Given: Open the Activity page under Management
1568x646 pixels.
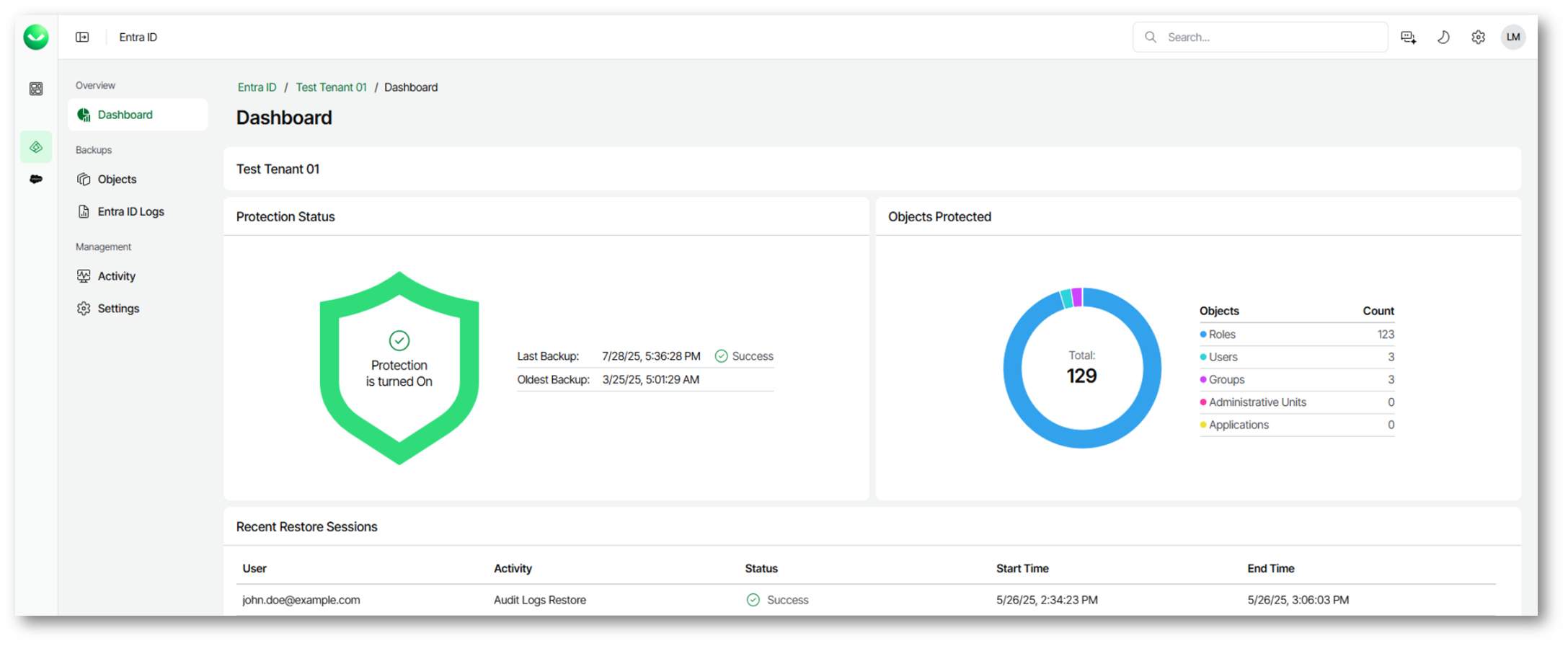Looking at the screenshot, I should pyautogui.click(x=116, y=276).
